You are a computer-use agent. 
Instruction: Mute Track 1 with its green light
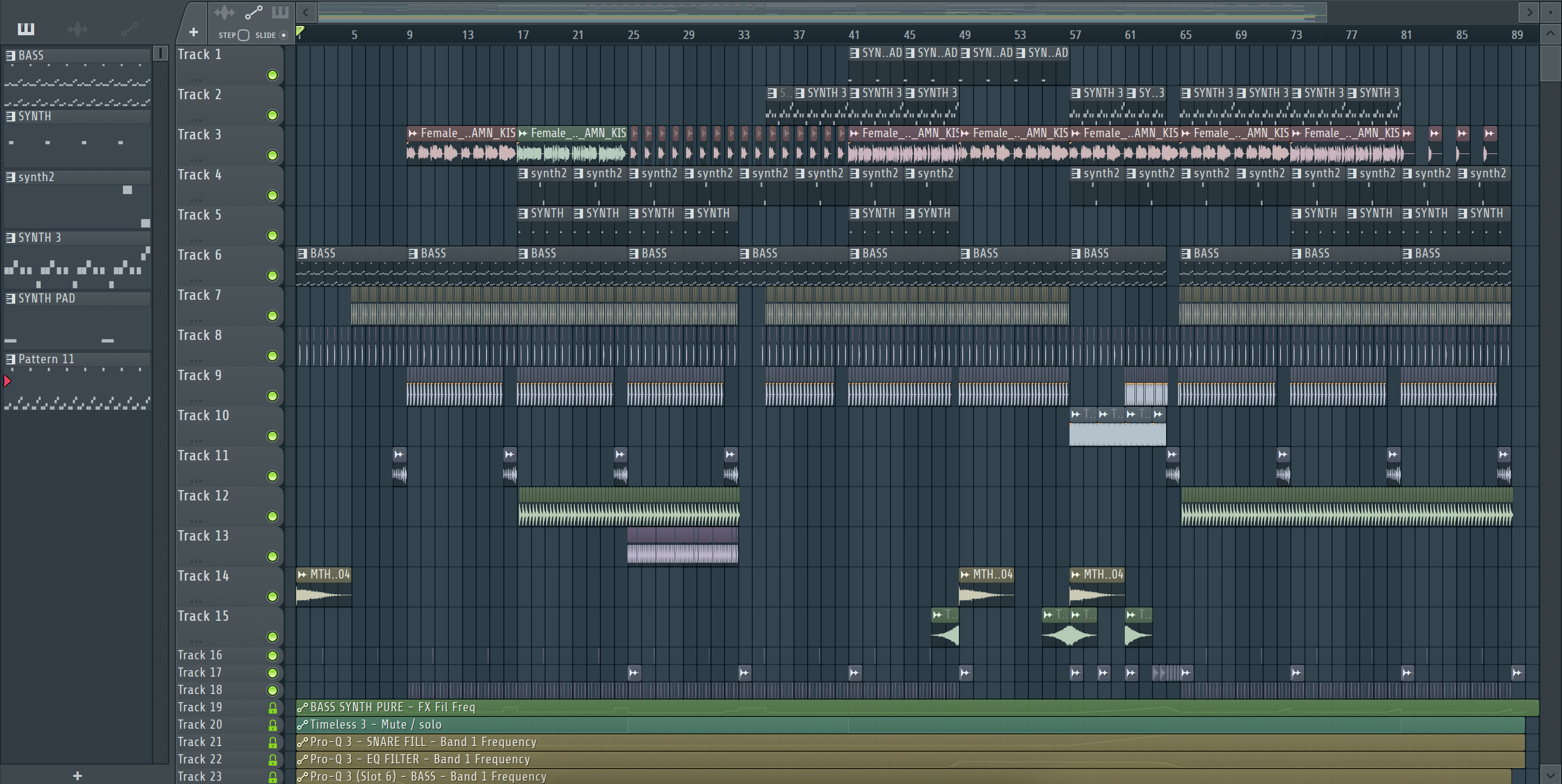click(272, 75)
